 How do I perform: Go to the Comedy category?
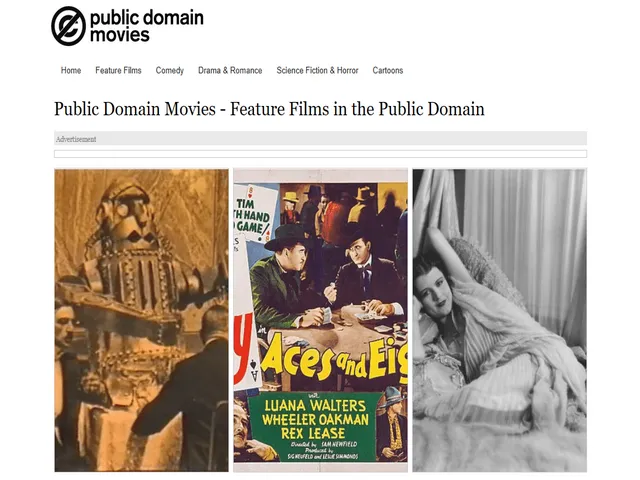[170, 70]
